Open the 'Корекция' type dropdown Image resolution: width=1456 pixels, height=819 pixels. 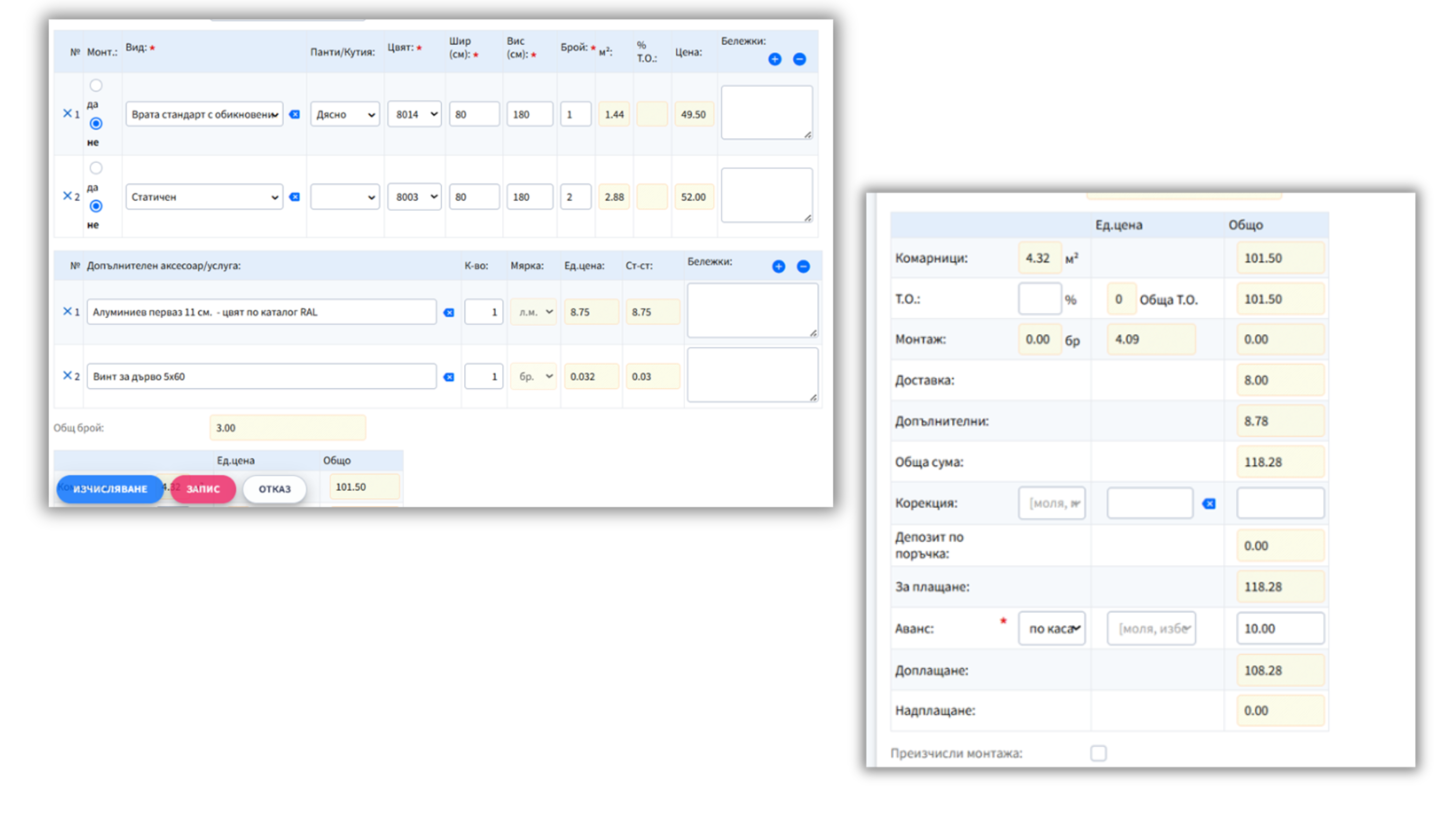(x=1052, y=503)
